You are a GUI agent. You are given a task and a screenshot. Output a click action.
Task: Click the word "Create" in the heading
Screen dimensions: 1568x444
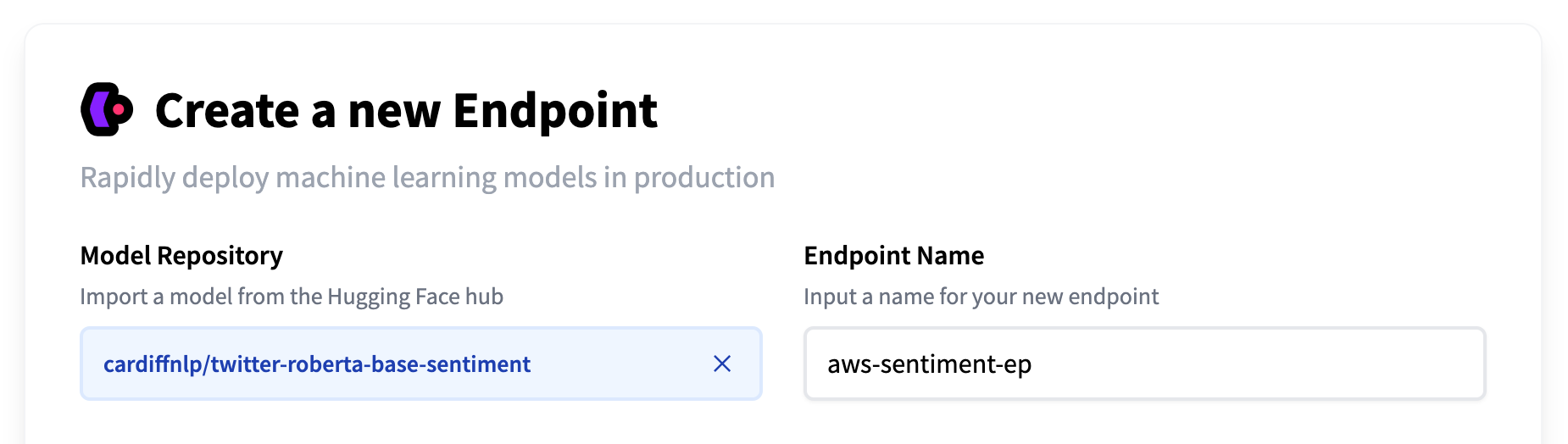(x=227, y=111)
